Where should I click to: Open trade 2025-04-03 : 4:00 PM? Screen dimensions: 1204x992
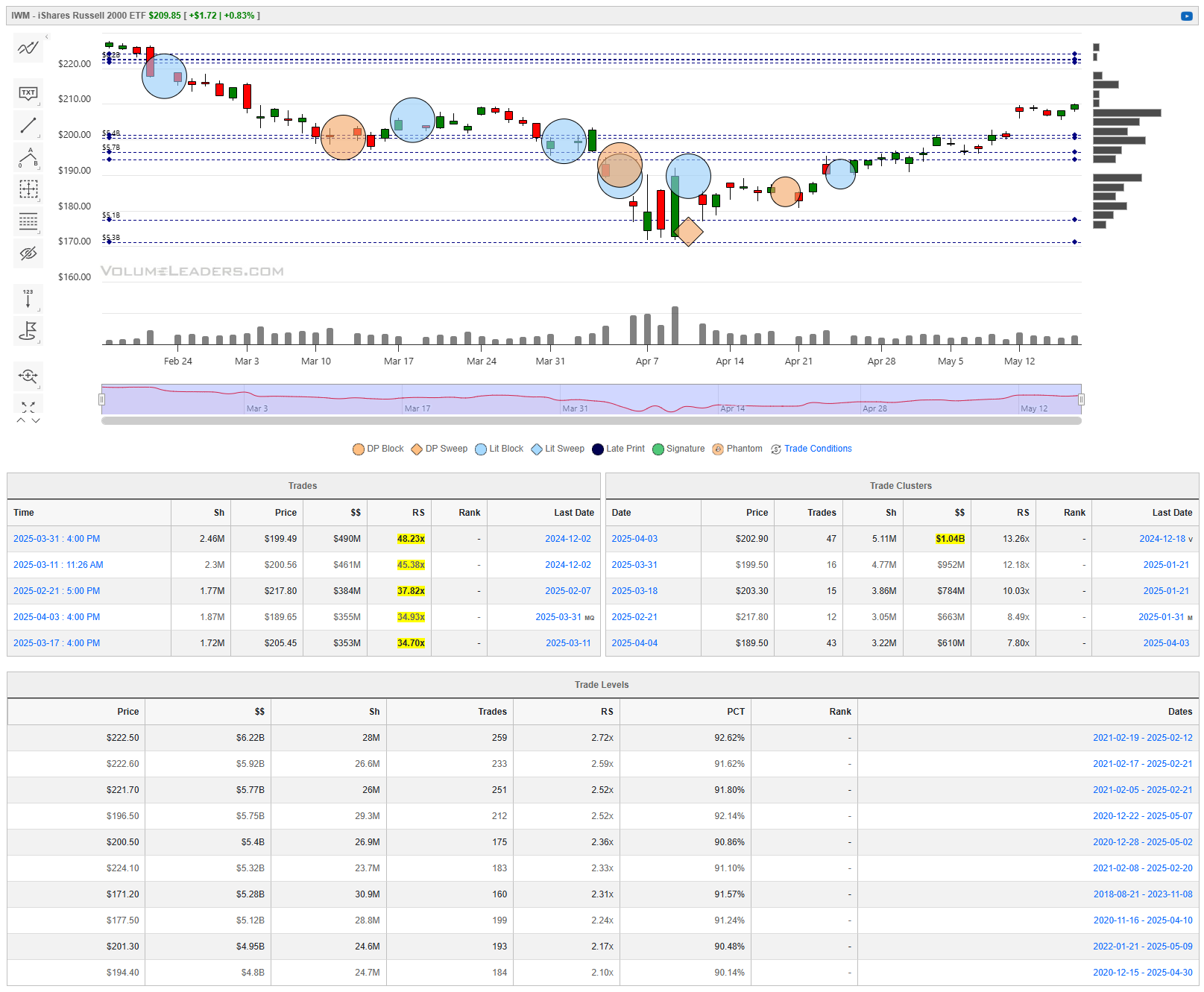(57, 617)
